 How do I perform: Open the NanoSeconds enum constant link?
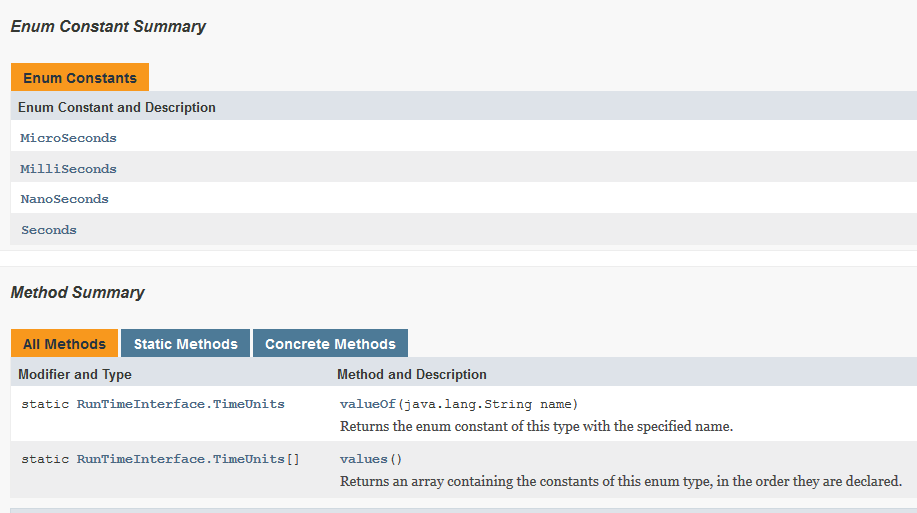click(x=64, y=199)
